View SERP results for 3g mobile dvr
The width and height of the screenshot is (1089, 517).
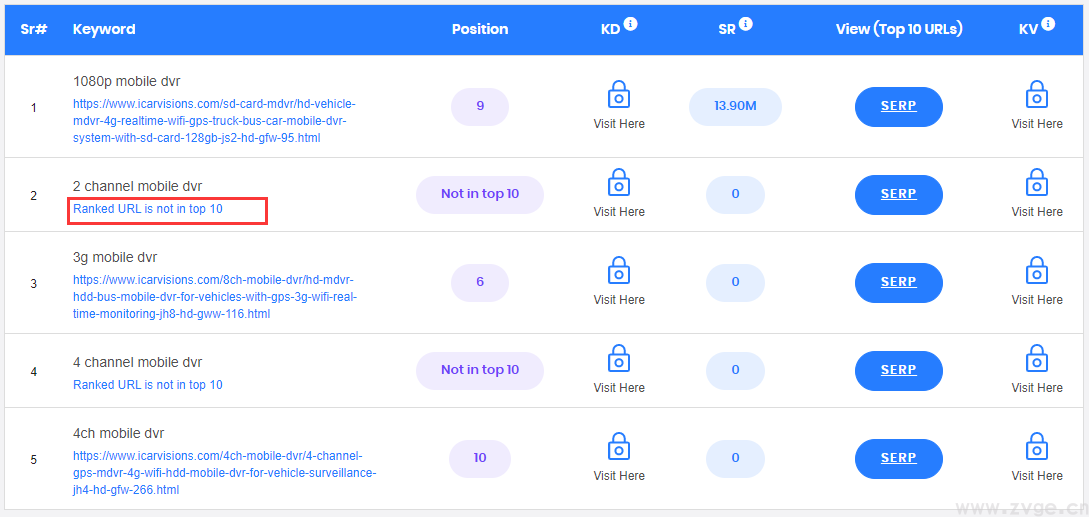(898, 282)
